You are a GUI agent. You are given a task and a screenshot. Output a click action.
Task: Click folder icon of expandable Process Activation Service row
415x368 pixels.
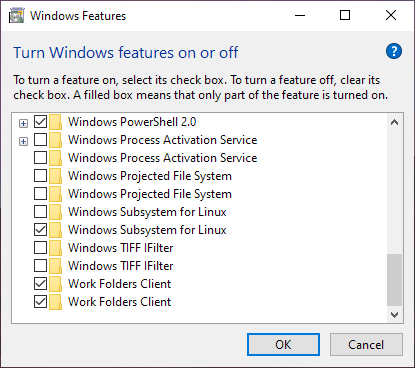pos(55,140)
